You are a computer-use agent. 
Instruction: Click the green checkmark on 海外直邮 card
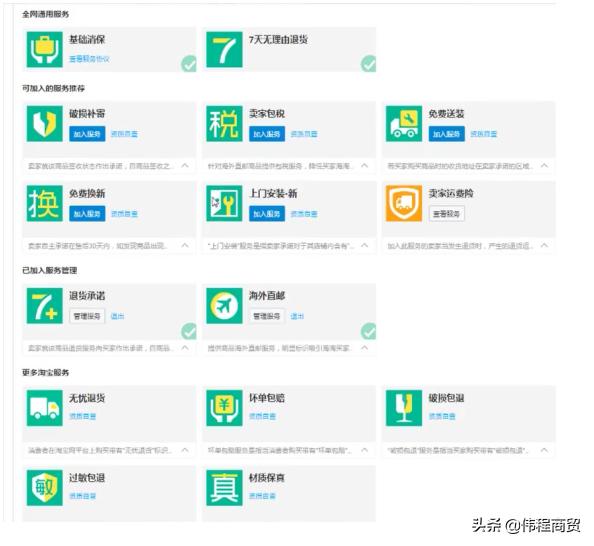pos(368,332)
